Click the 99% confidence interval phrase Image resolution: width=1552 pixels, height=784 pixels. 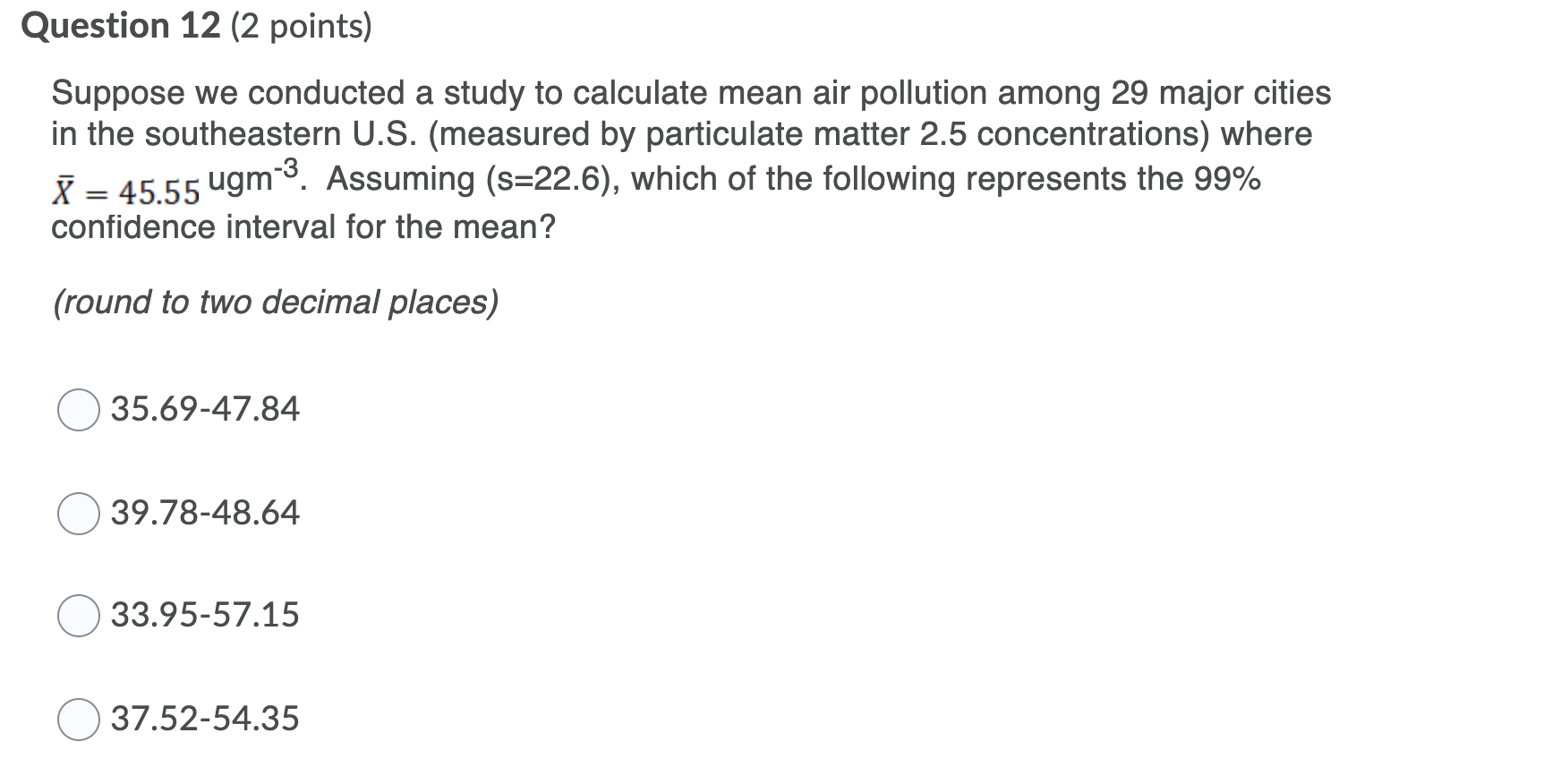[1229, 177]
